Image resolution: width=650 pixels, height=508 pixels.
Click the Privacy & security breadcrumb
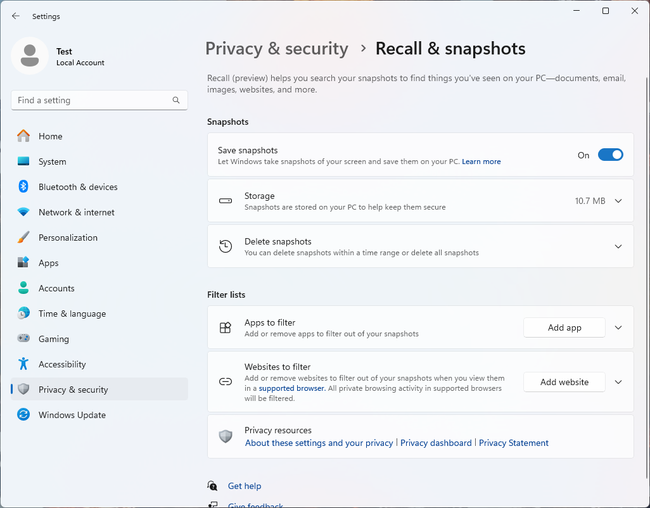coord(277,48)
